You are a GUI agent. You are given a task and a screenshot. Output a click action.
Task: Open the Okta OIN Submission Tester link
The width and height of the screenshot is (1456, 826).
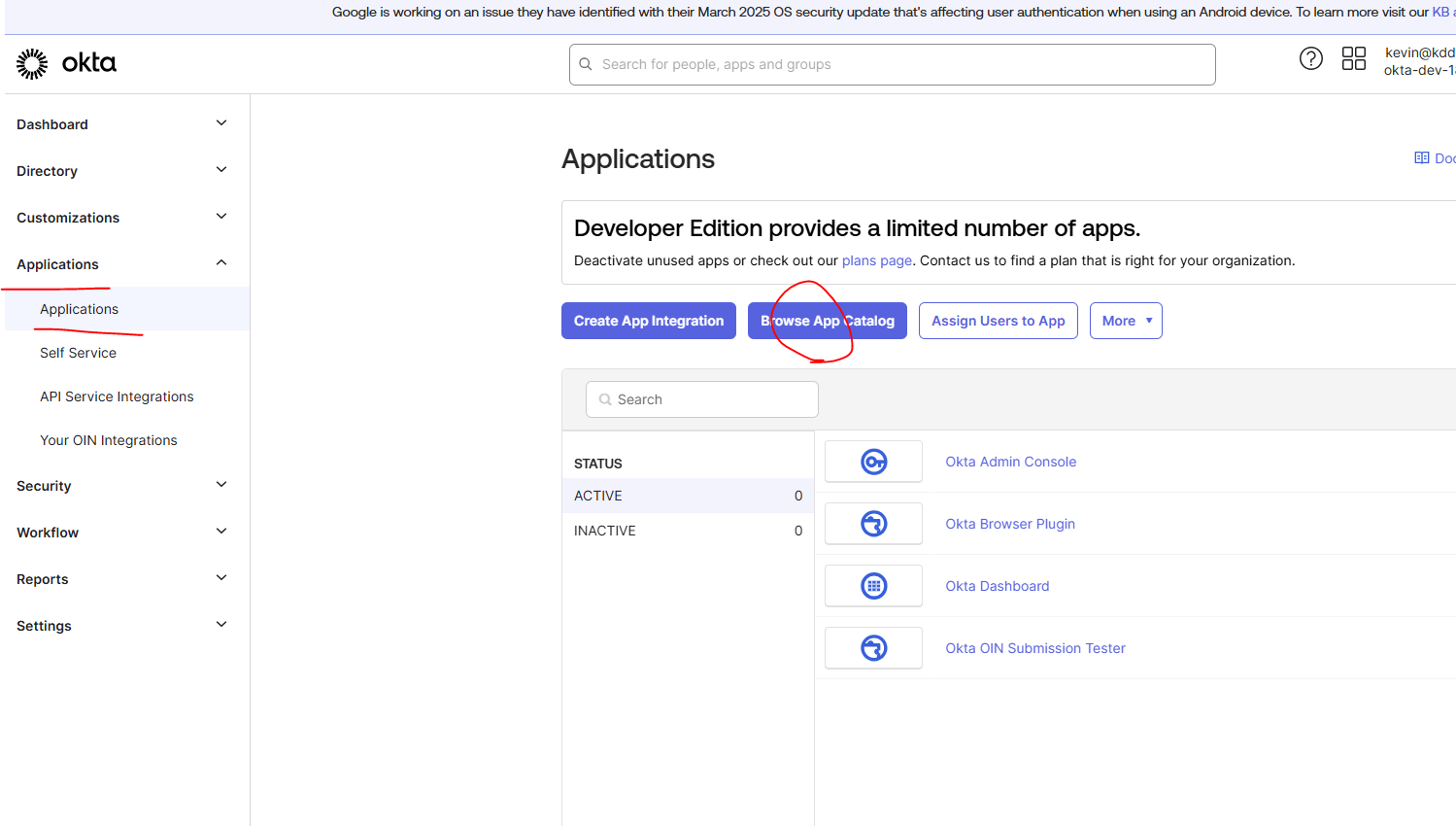click(1035, 648)
